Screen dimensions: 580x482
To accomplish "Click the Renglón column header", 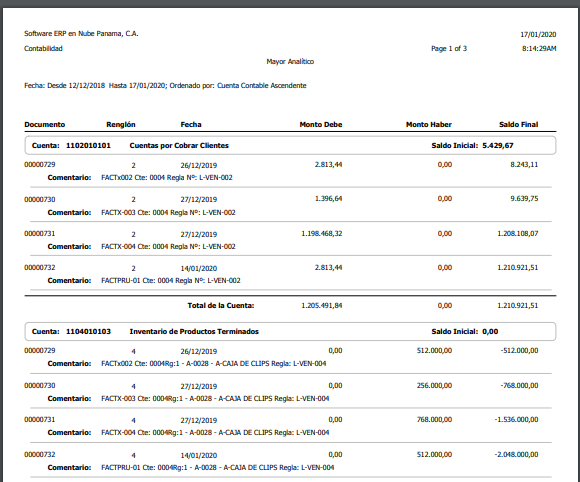I will [x=121, y=124].
